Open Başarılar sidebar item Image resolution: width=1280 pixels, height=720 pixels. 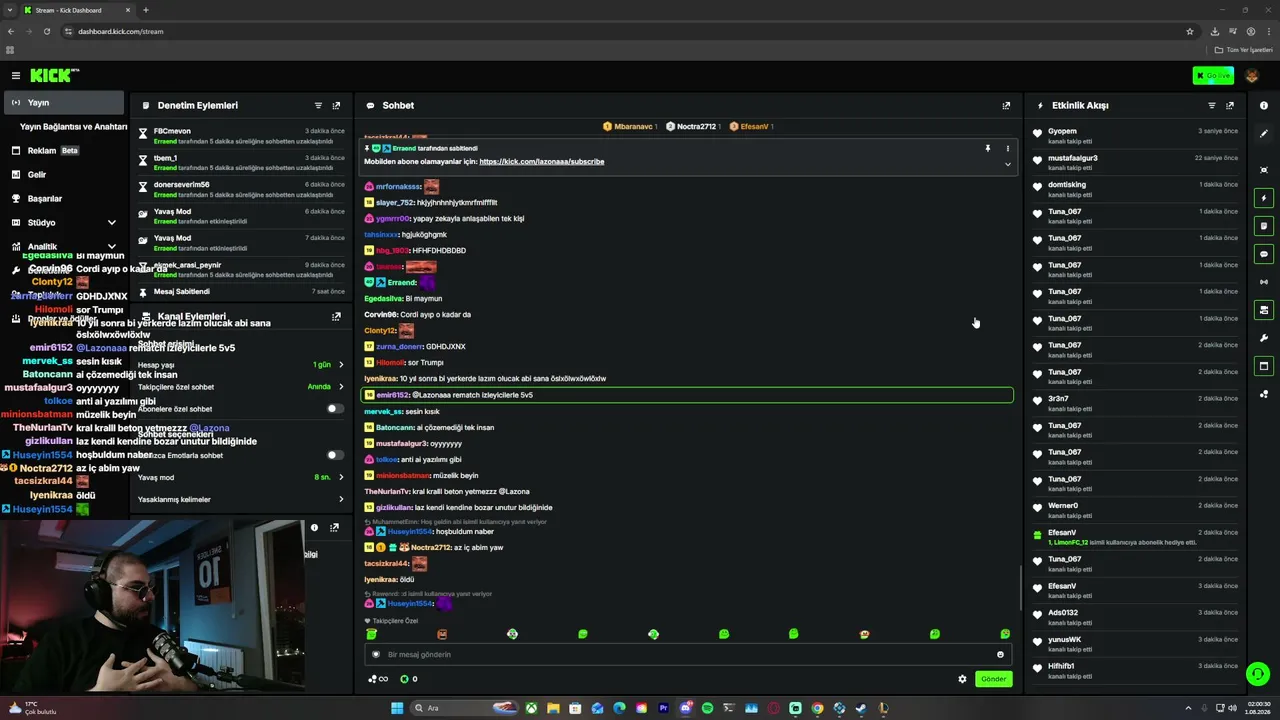64,199
